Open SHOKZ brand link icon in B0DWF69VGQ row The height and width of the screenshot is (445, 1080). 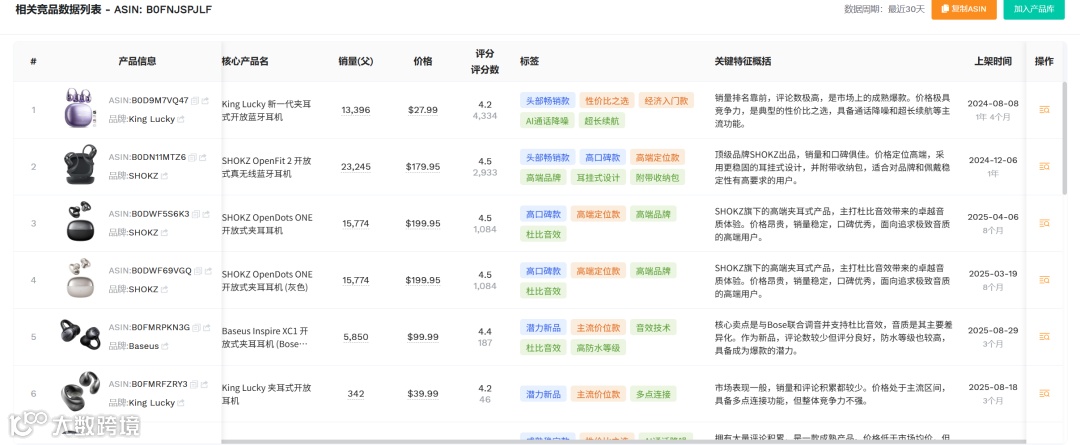pyautogui.click(x=164, y=289)
